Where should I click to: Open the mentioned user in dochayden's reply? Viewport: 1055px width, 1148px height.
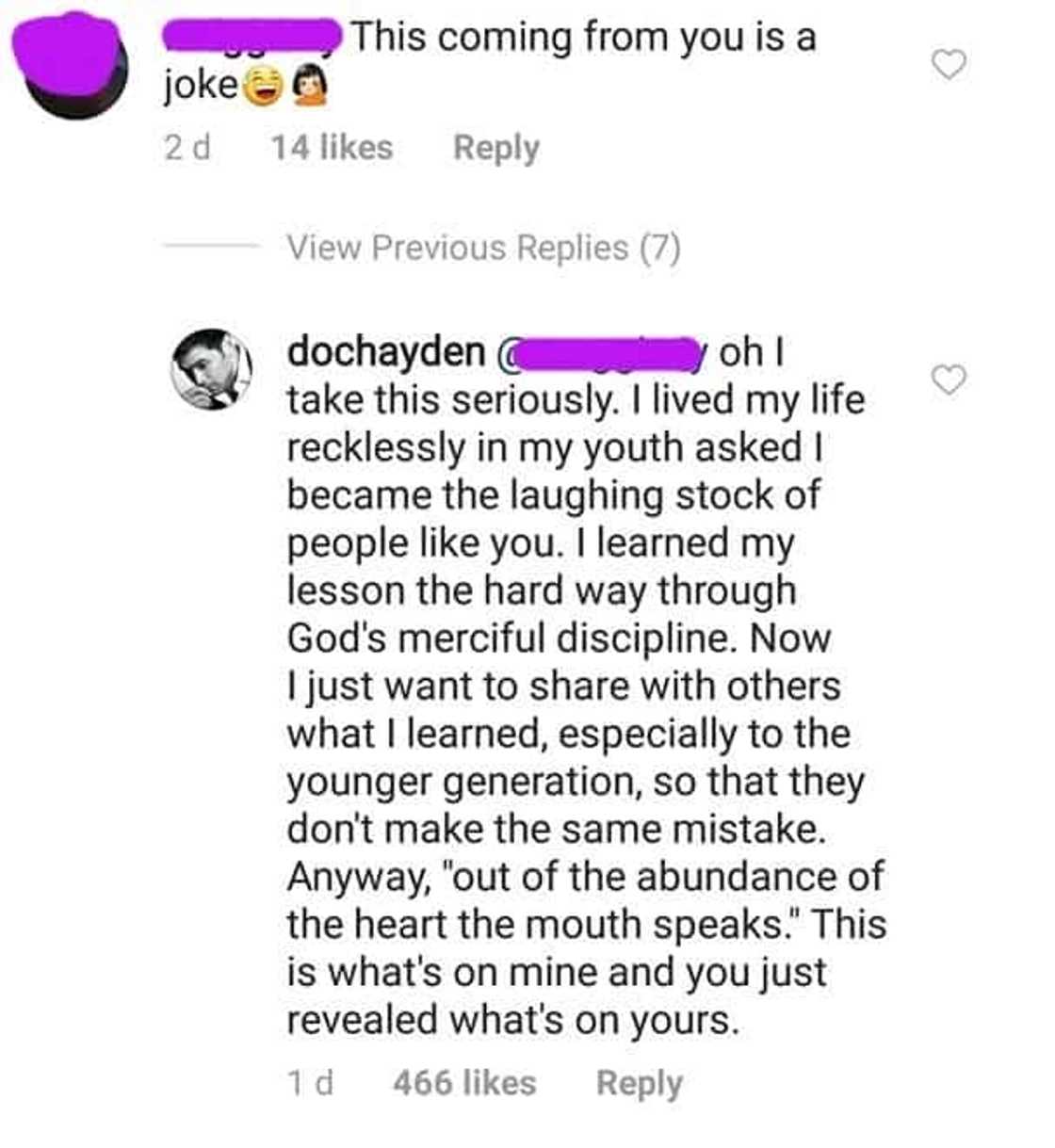pyautogui.click(x=603, y=353)
